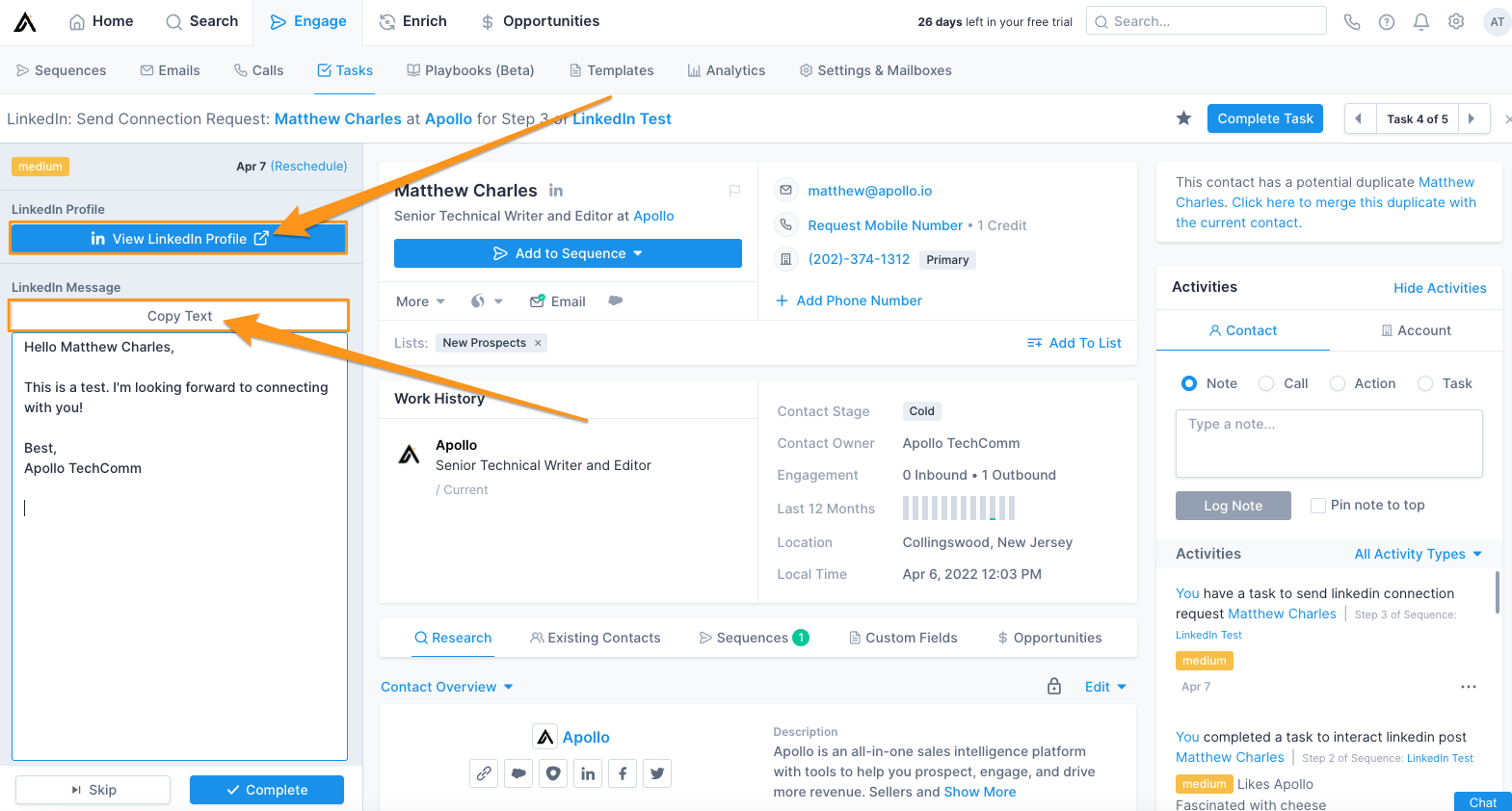This screenshot has width=1512, height=811.
Task: Click the flag icon on contact card
Action: click(x=734, y=191)
